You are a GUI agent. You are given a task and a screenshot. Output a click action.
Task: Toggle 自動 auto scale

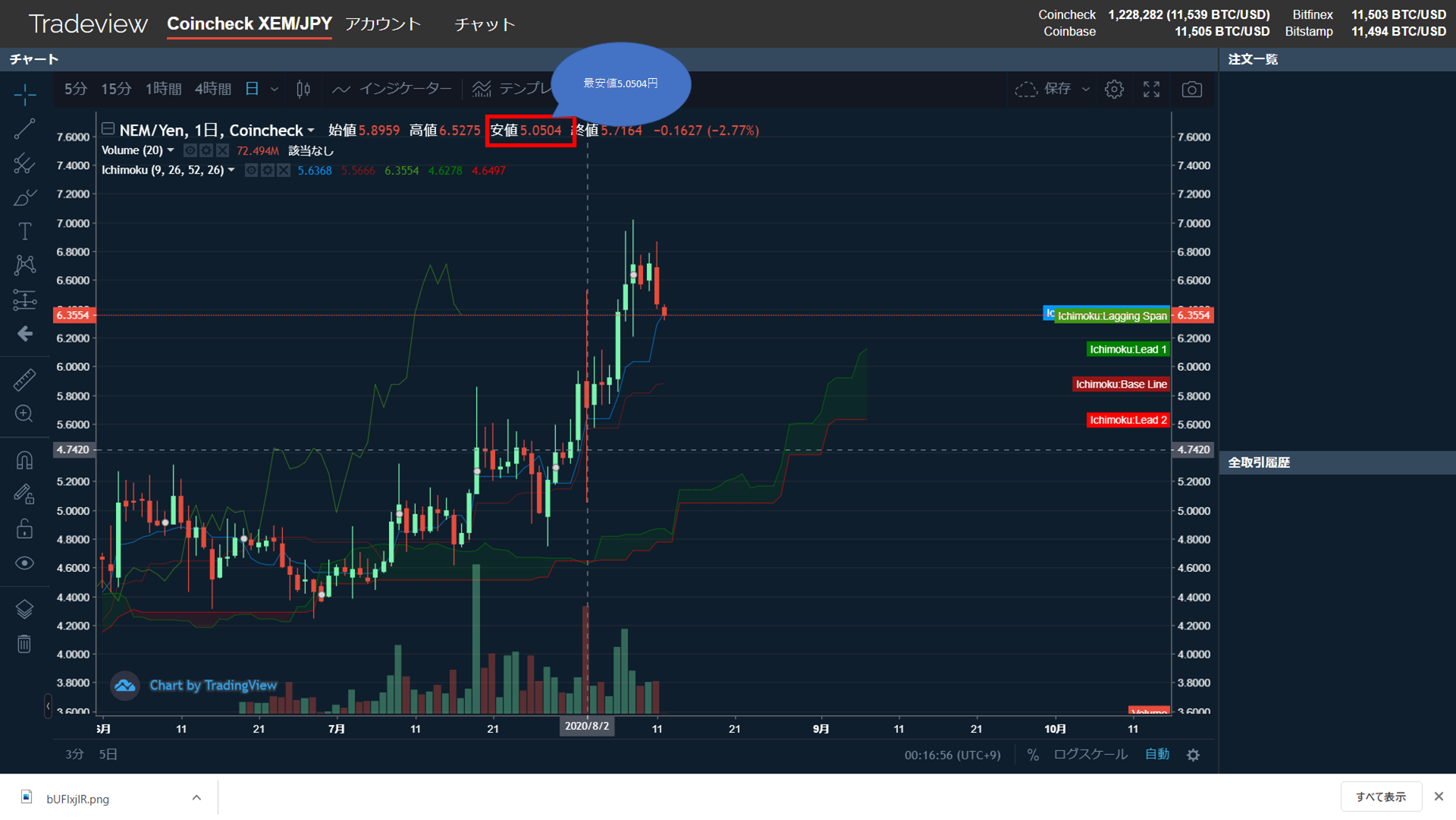(x=1157, y=755)
